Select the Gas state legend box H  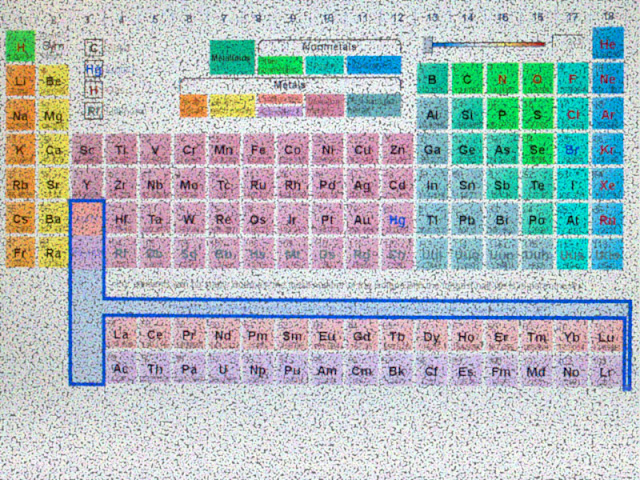(93, 89)
